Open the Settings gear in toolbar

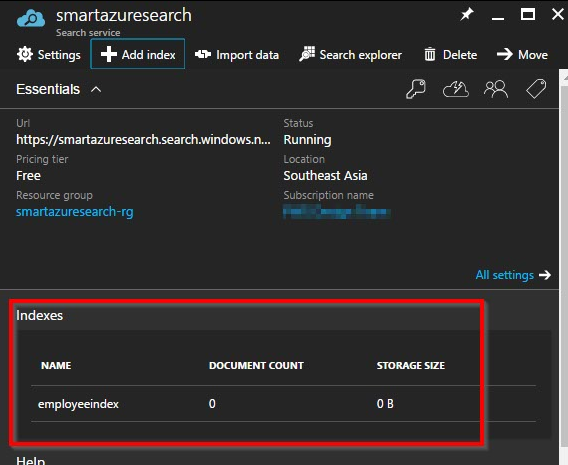(x=49, y=55)
